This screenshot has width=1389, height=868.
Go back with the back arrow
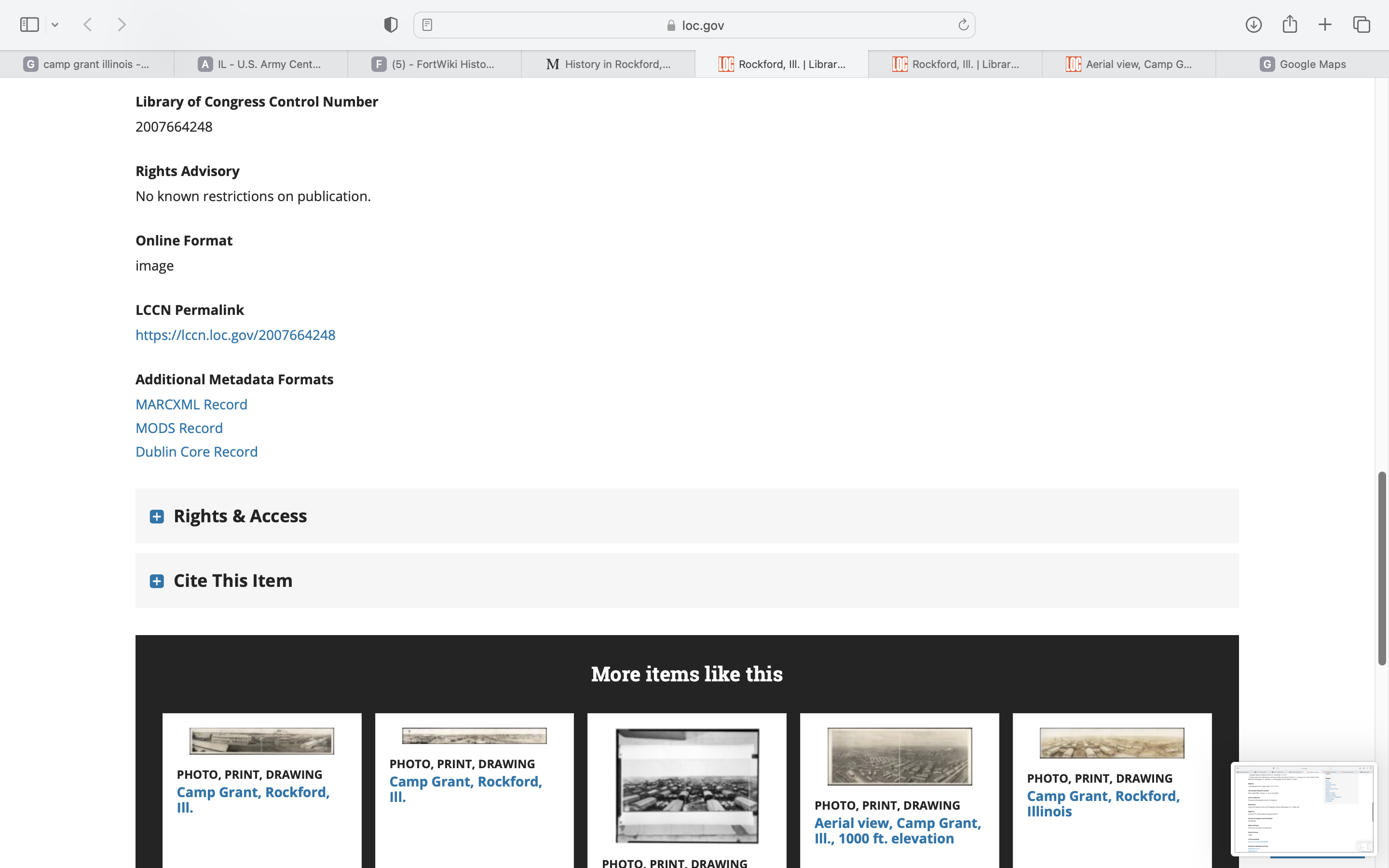tap(88, 25)
